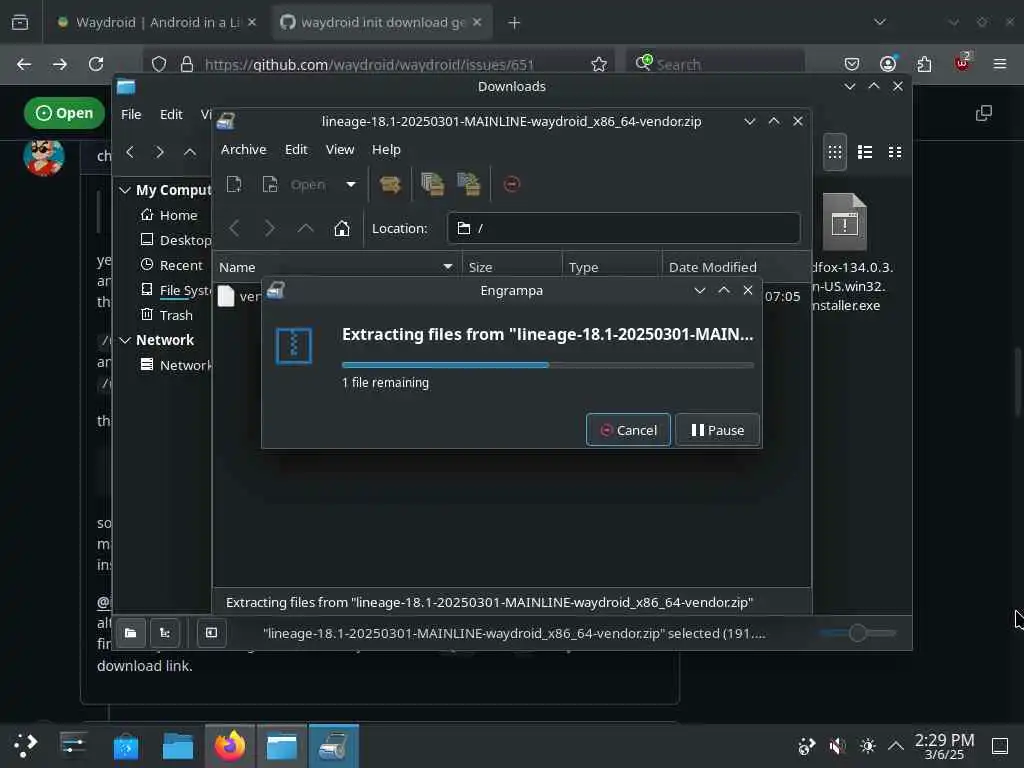1024x768 pixels.
Task: Open Firefox from the taskbar
Action: tap(229, 746)
